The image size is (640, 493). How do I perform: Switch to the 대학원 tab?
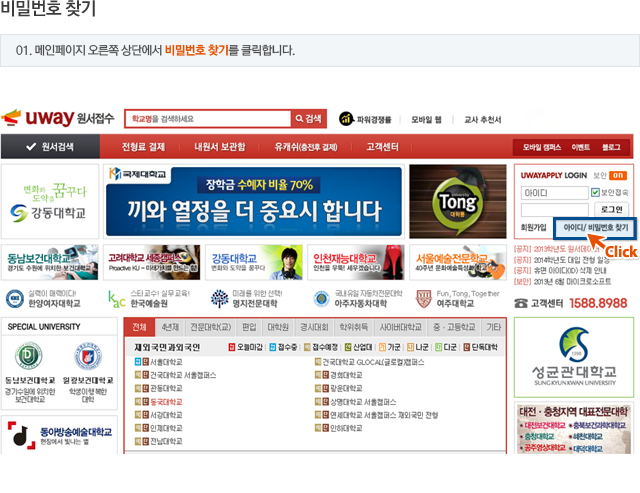pyautogui.click(x=278, y=327)
